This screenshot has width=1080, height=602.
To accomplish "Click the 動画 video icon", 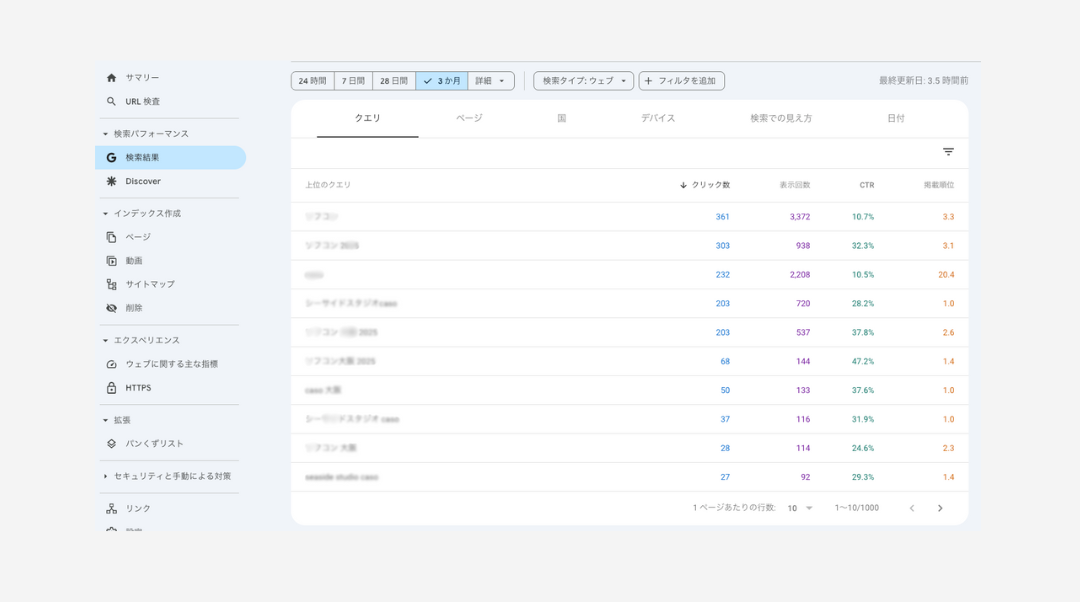I will pyautogui.click(x=112, y=261).
